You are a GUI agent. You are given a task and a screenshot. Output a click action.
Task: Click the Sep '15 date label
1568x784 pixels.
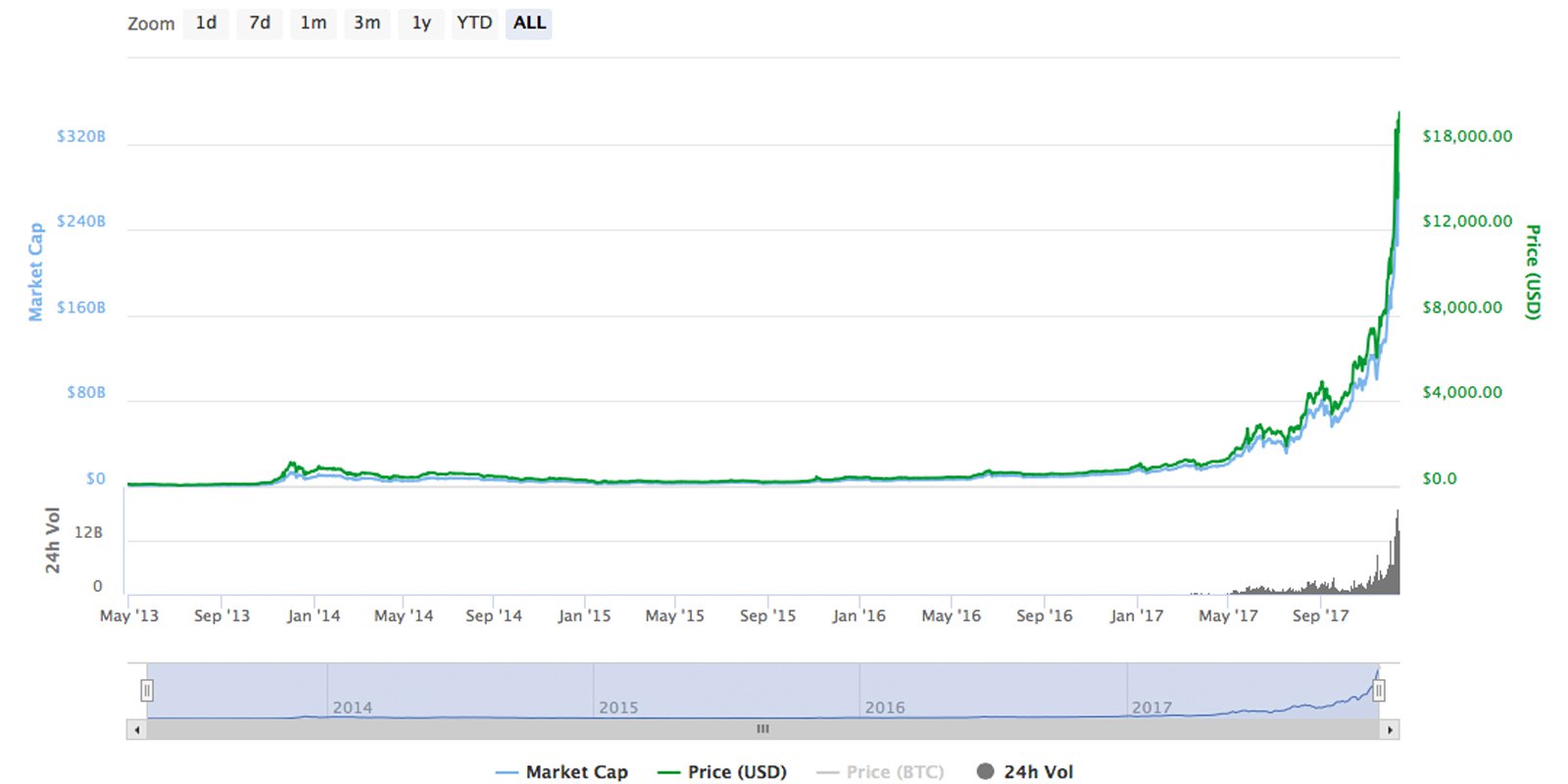click(768, 616)
